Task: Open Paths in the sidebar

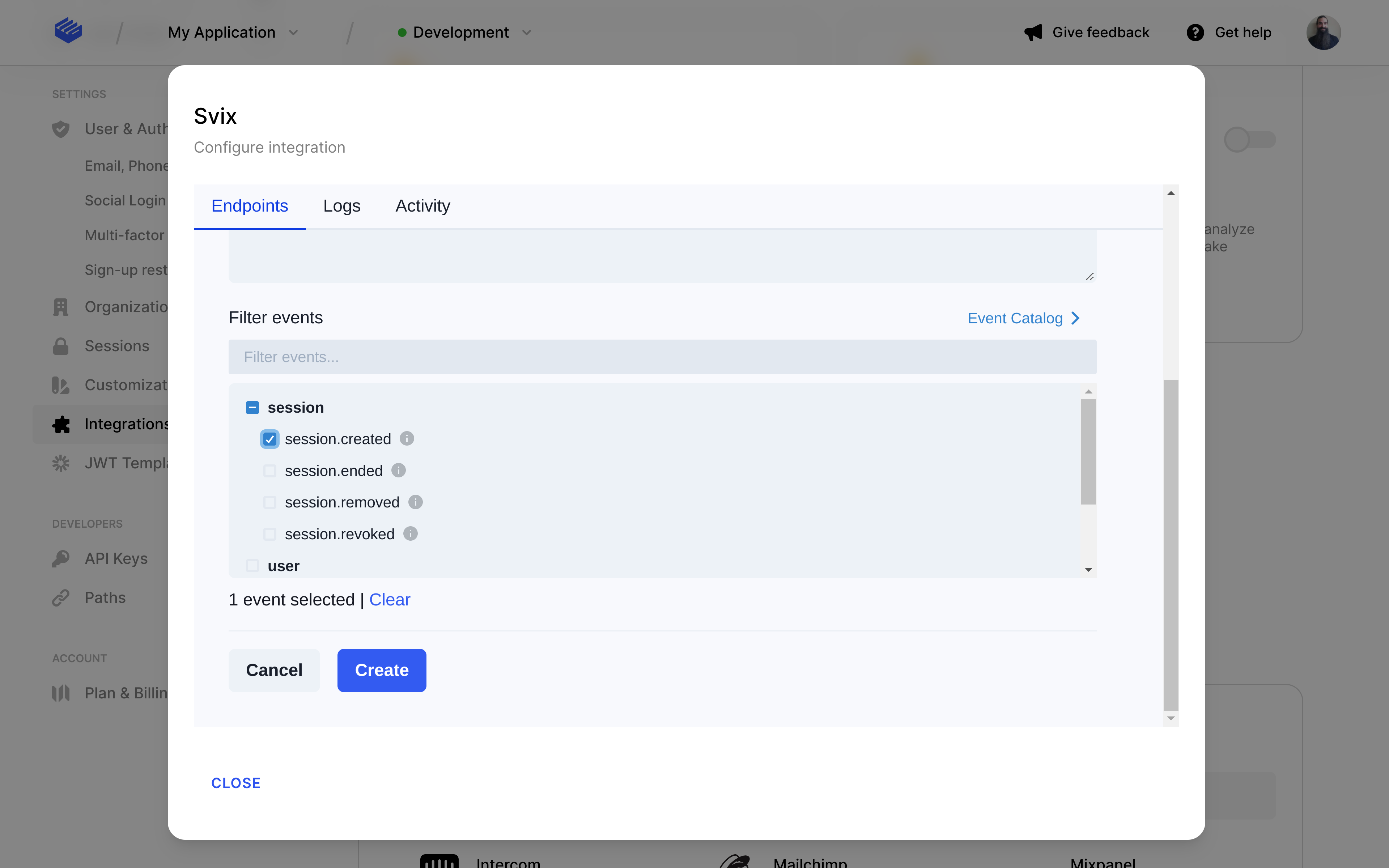Action: 105,597
